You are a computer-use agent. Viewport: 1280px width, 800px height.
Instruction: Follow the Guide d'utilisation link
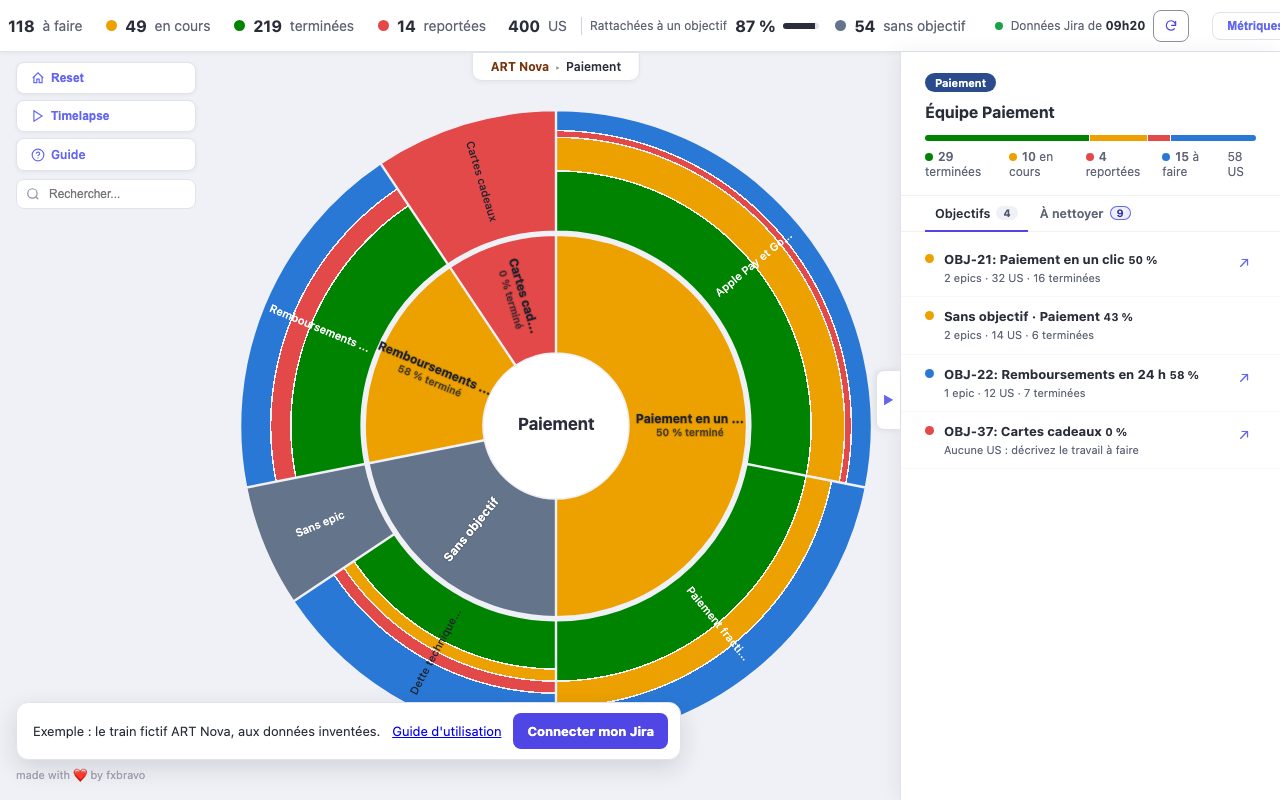coord(447,732)
